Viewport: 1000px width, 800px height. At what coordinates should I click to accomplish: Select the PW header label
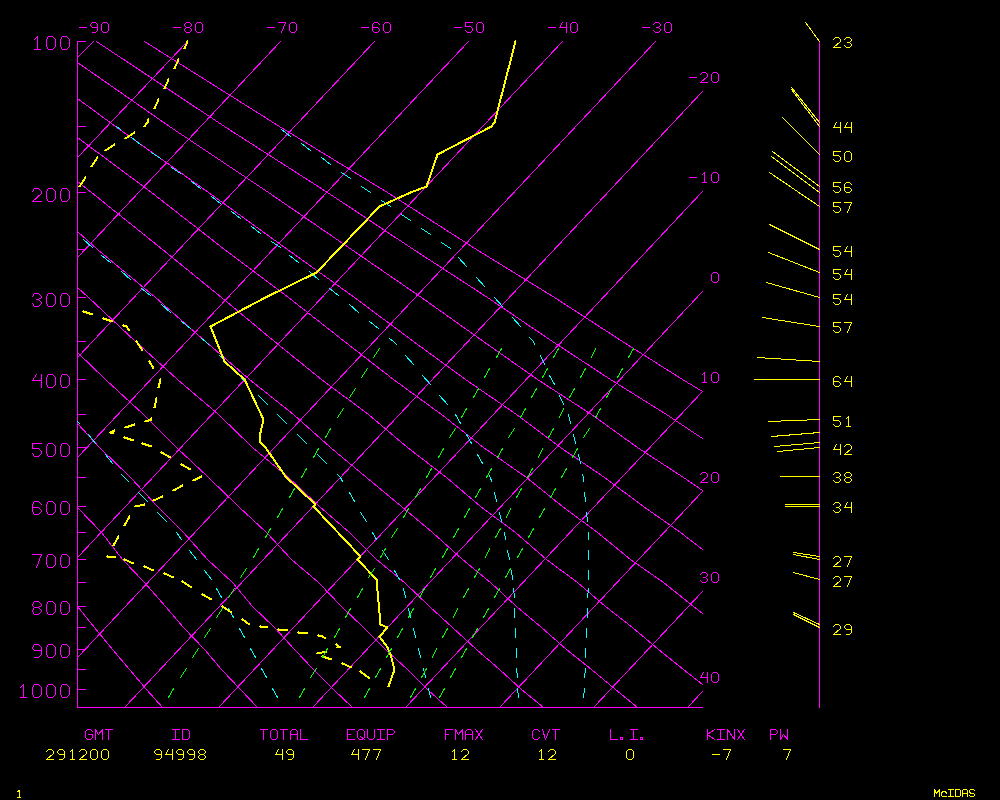[779, 735]
